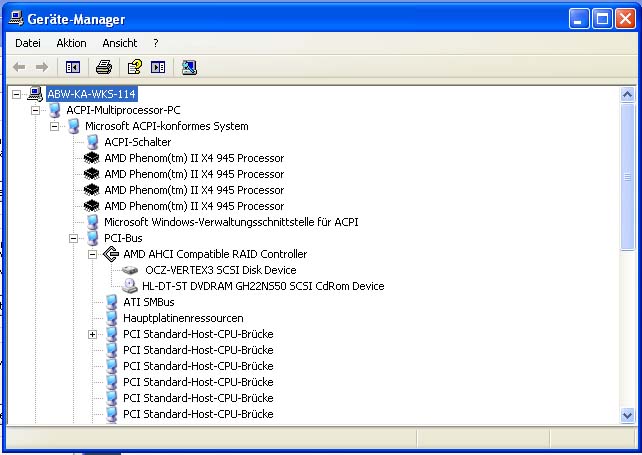The width and height of the screenshot is (642, 455).
Task: Click the Forward arrow toolbar button
Action: point(42,67)
